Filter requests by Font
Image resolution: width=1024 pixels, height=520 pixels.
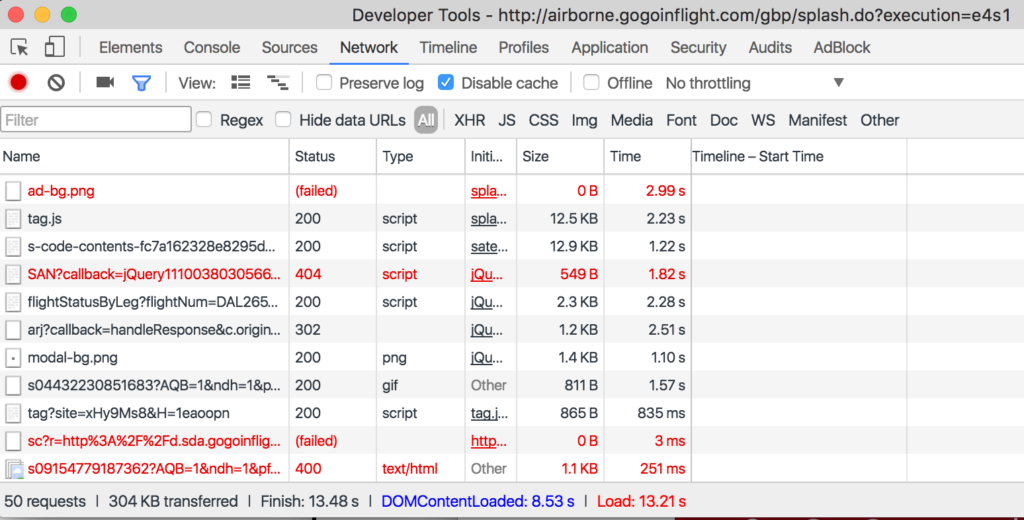[681, 120]
